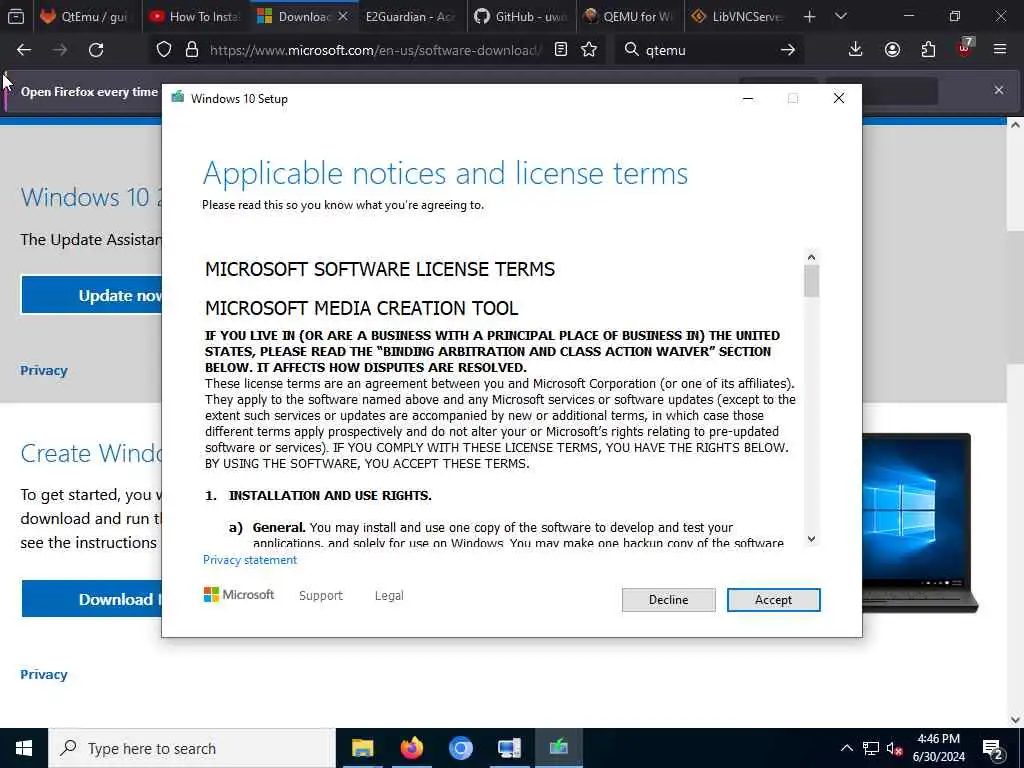1024x768 pixels.
Task: Open the Windows Start menu
Action: coord(24,748)
